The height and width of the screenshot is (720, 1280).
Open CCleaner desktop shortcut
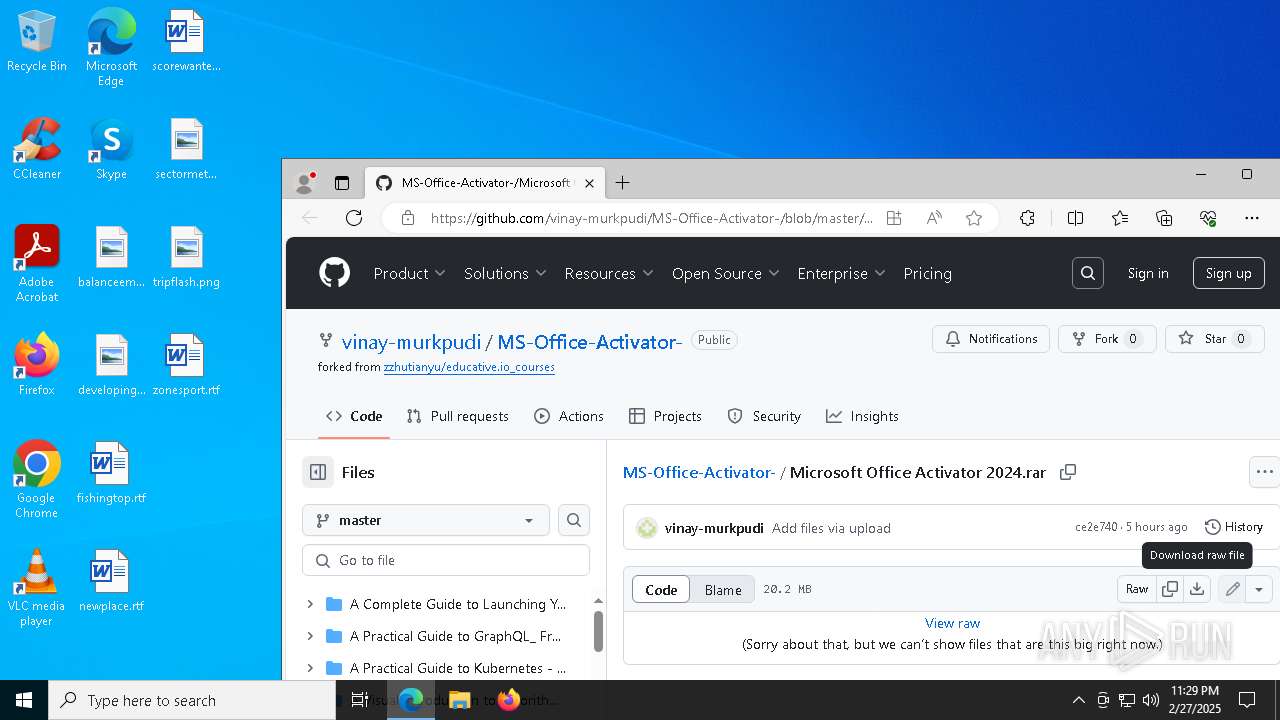tap(37, 149)
